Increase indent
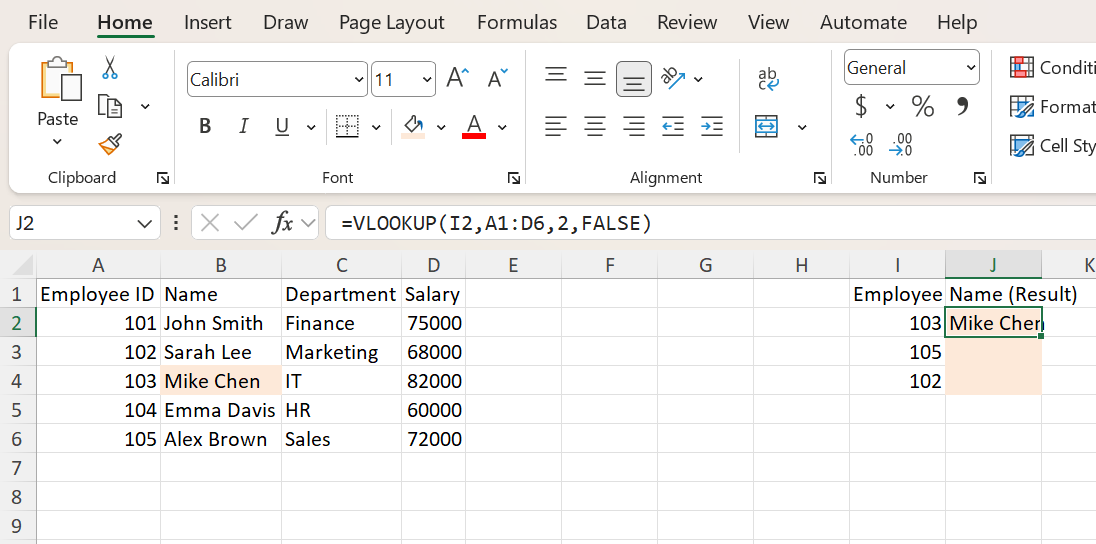The height and width of the screenshot is (544, 1096). (712, 127)
